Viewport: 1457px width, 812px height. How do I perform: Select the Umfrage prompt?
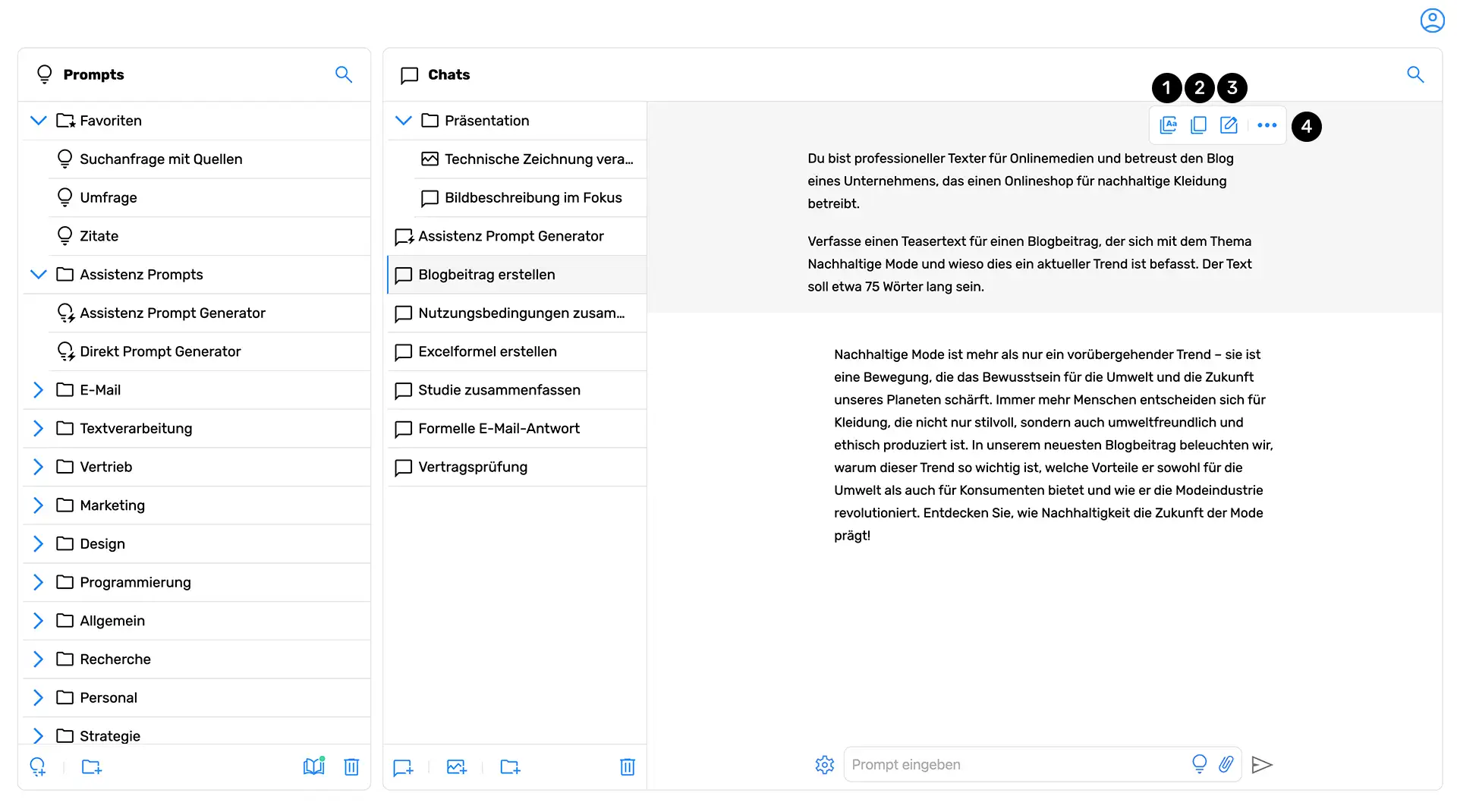pos(209,197)
